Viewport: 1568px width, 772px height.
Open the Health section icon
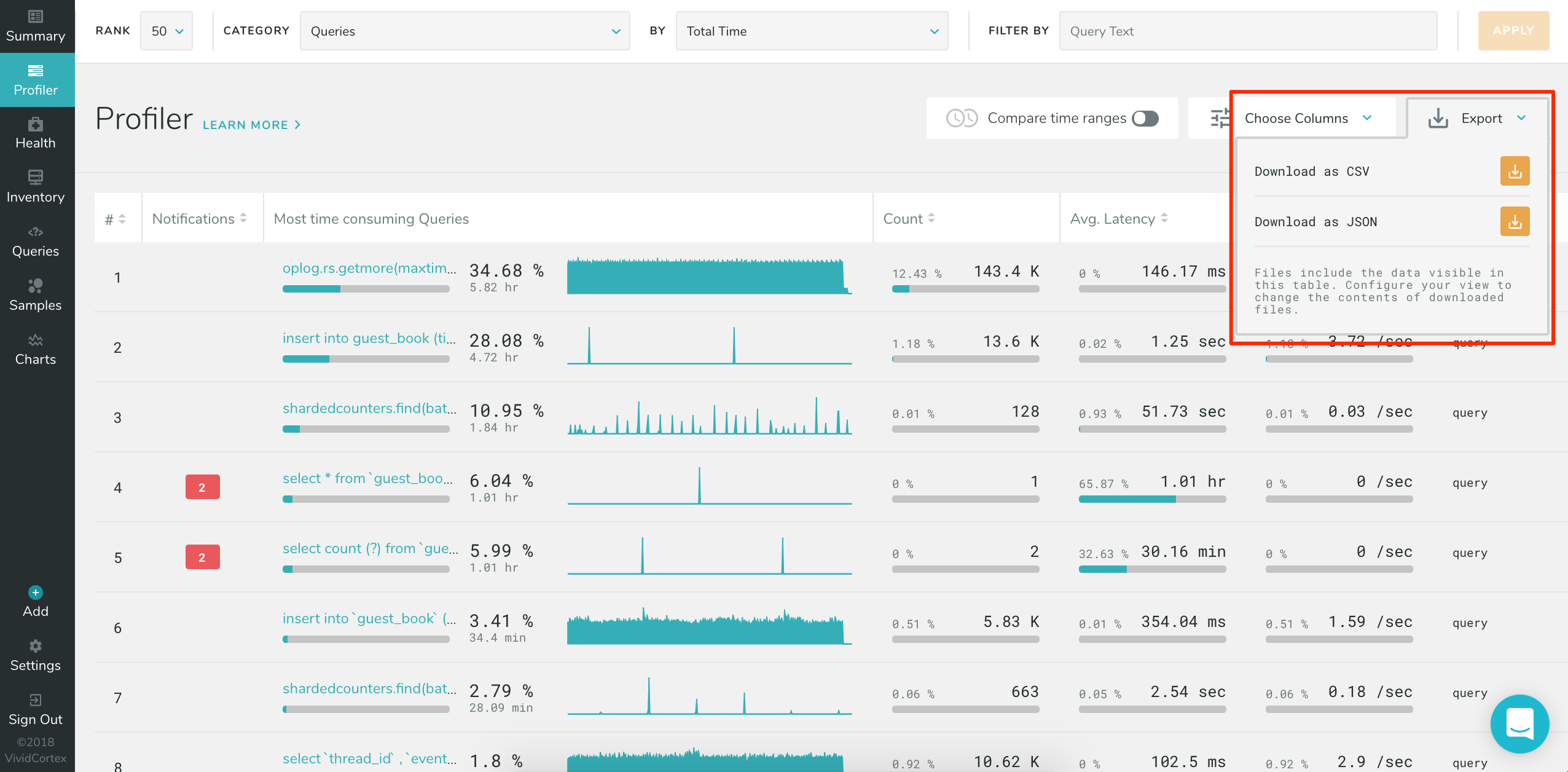coord(36,125)
